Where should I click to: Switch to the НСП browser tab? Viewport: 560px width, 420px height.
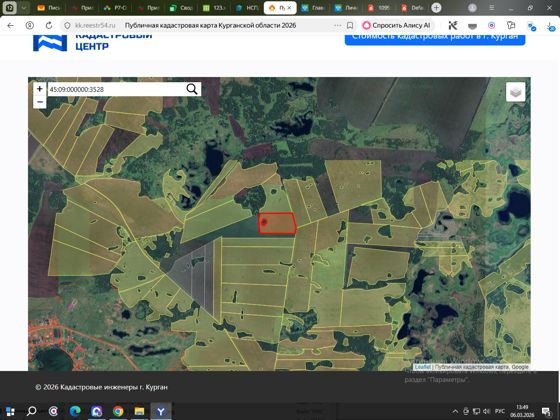pos(247,8)
